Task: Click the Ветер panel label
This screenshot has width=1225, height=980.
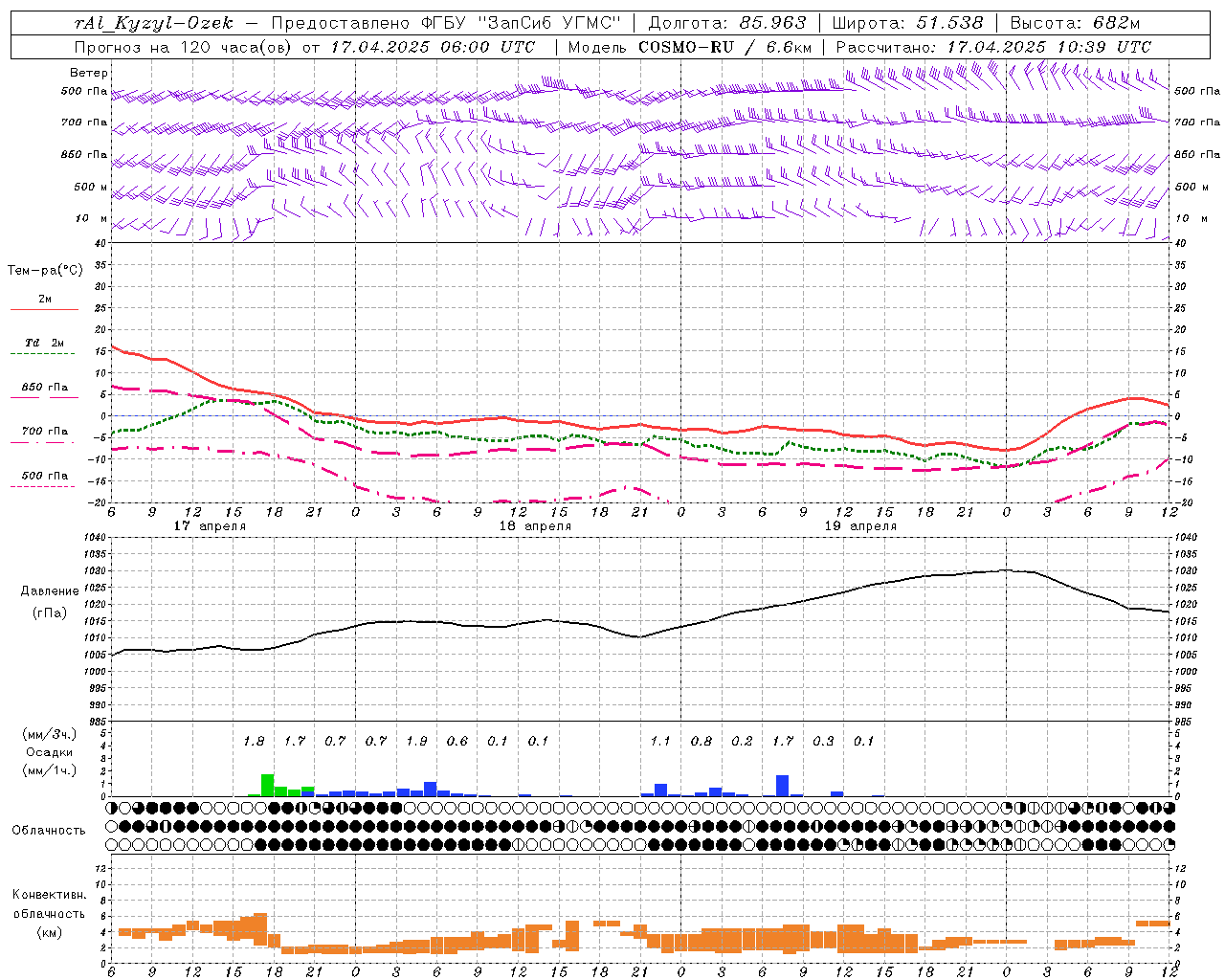Action: click(x=89, y=73)
